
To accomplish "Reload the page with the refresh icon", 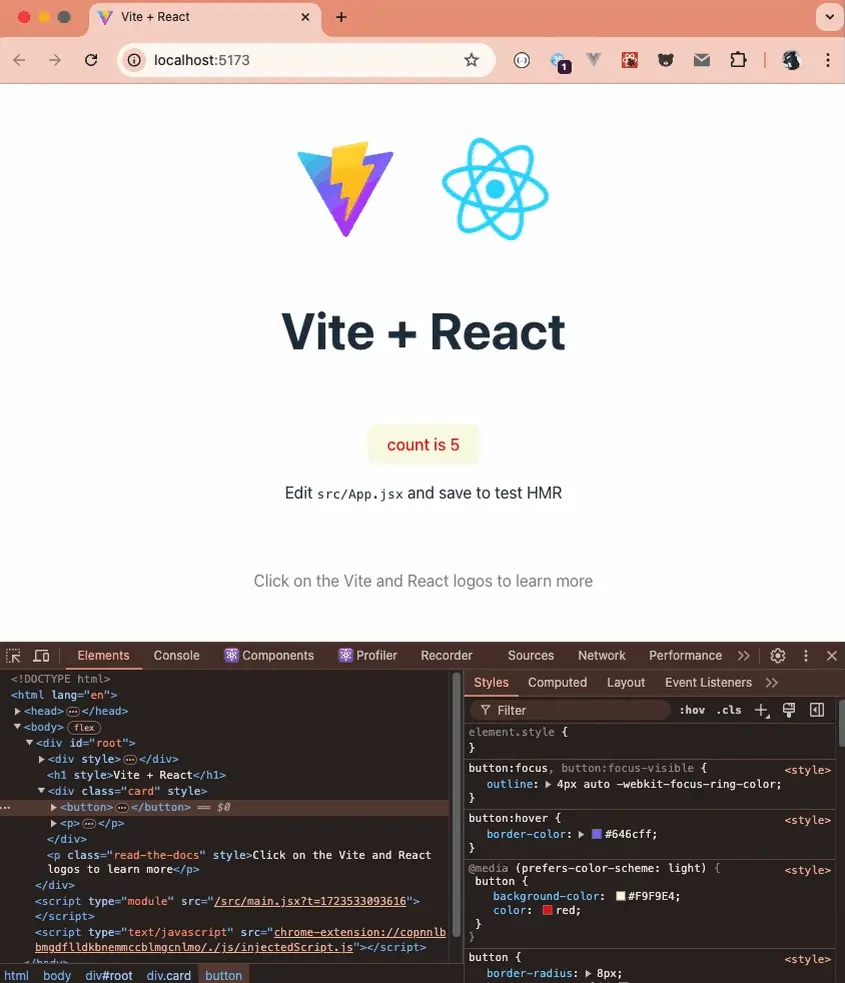I will pos(92,60).
